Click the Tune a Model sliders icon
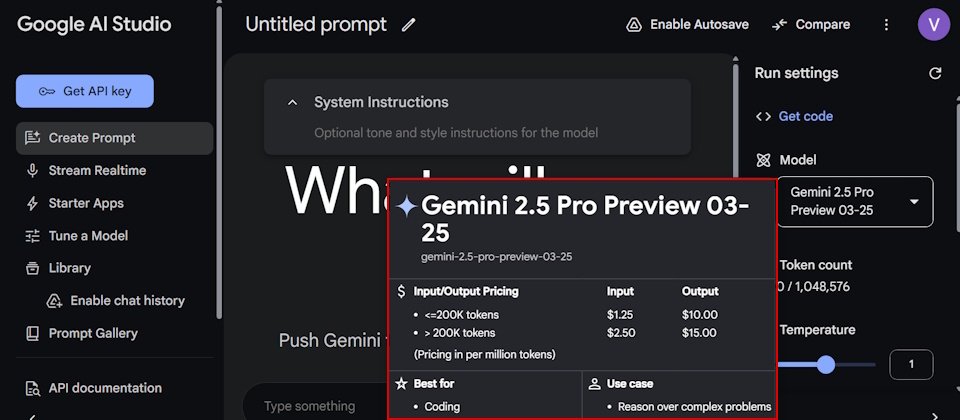The height and width of the screenshot is (420, 960). click(x=32, y=236)
